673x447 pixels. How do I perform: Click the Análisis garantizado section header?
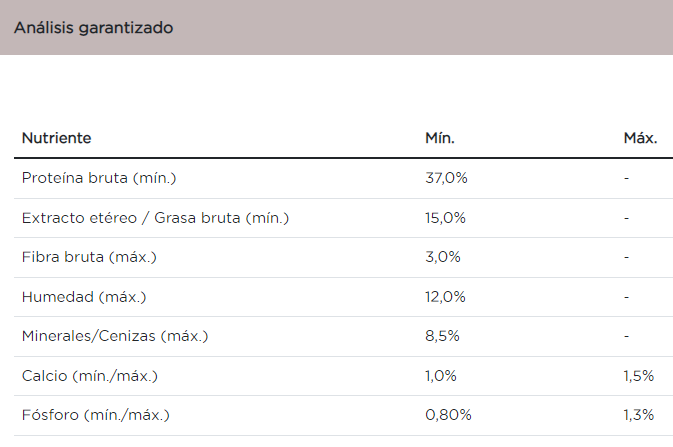pyautogui.click(x=94, y=28)
